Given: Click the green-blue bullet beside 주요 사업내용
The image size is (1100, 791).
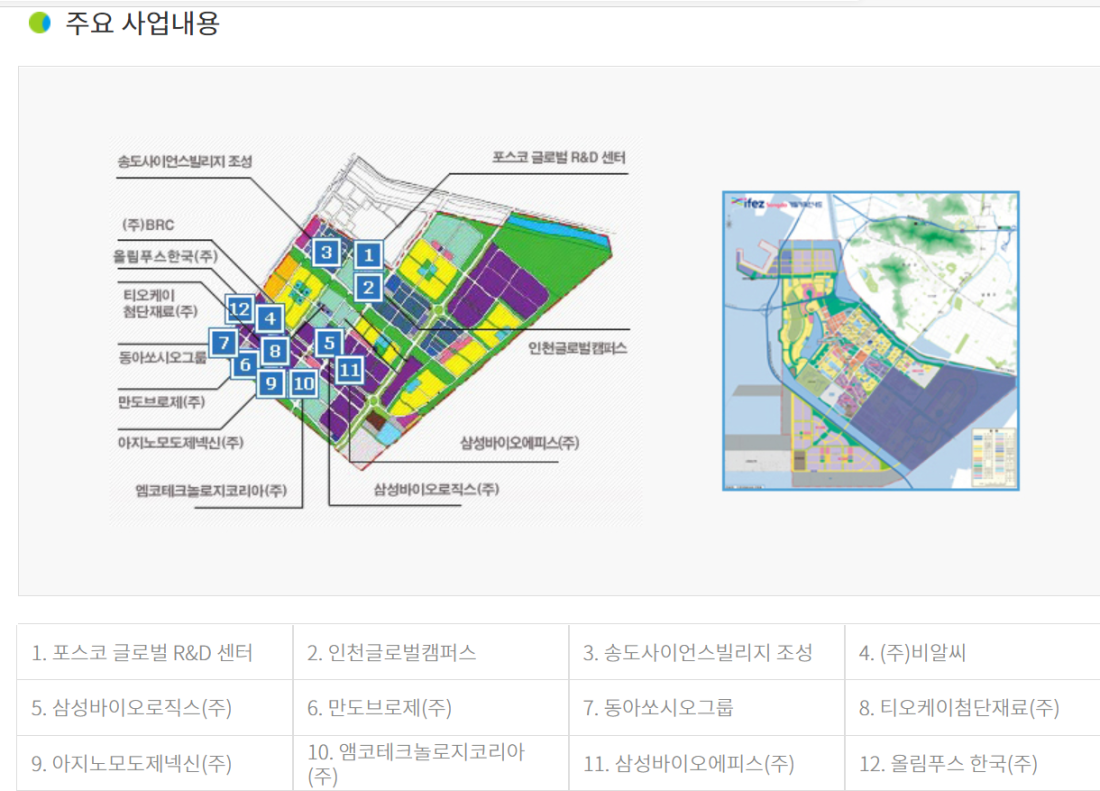Looking at the screenshot, I should pos(40,23).
